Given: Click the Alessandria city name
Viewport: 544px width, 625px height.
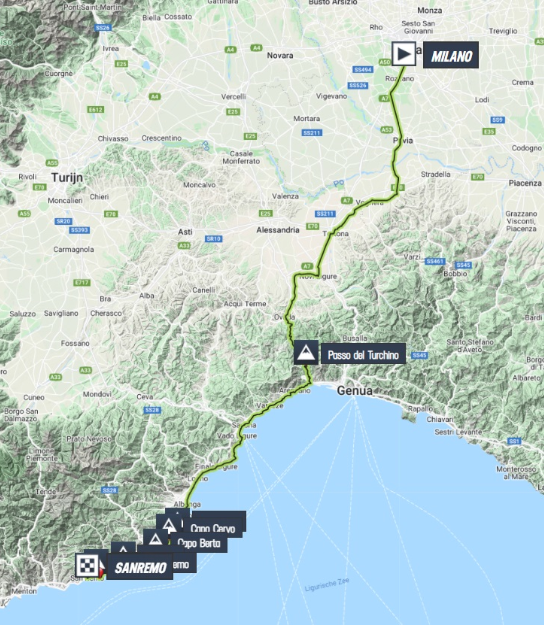Looking at the screenshot, I should pos(278,230).
